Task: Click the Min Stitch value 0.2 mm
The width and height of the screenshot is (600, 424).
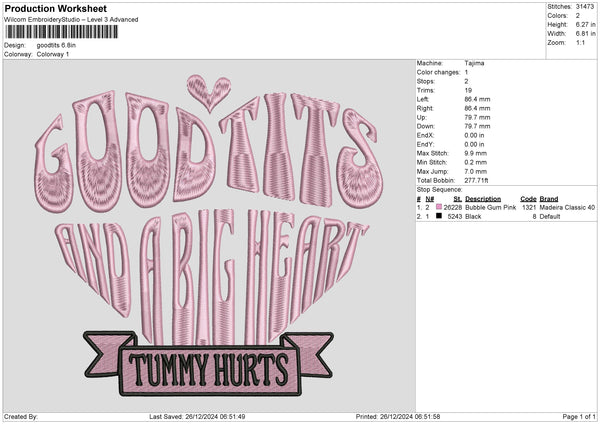Action: [x=476, y=162]
